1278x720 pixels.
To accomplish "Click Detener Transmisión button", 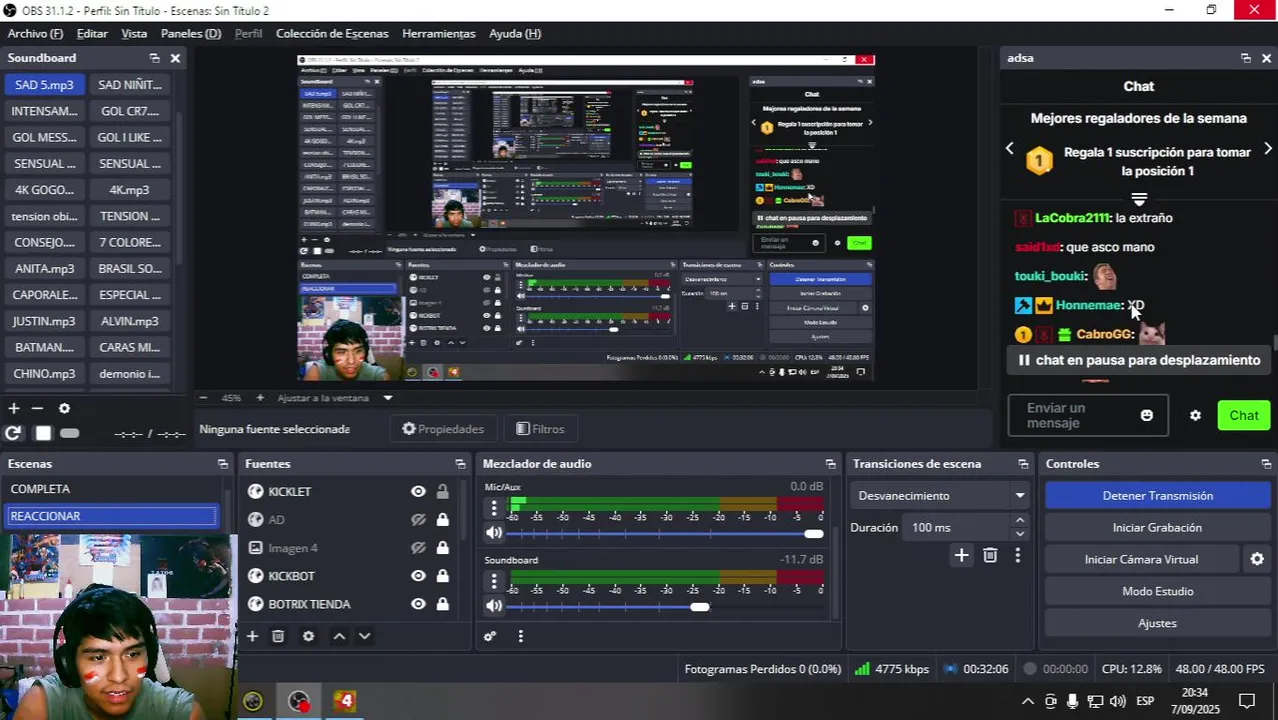I will point(1158,495).
